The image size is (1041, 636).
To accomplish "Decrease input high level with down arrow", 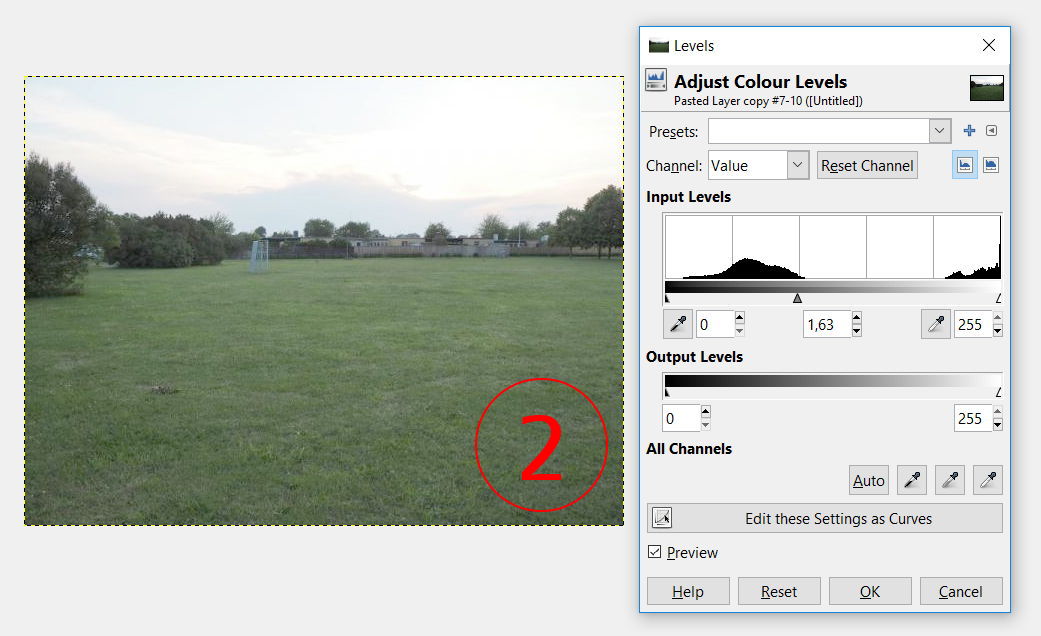I will [997, 331].
